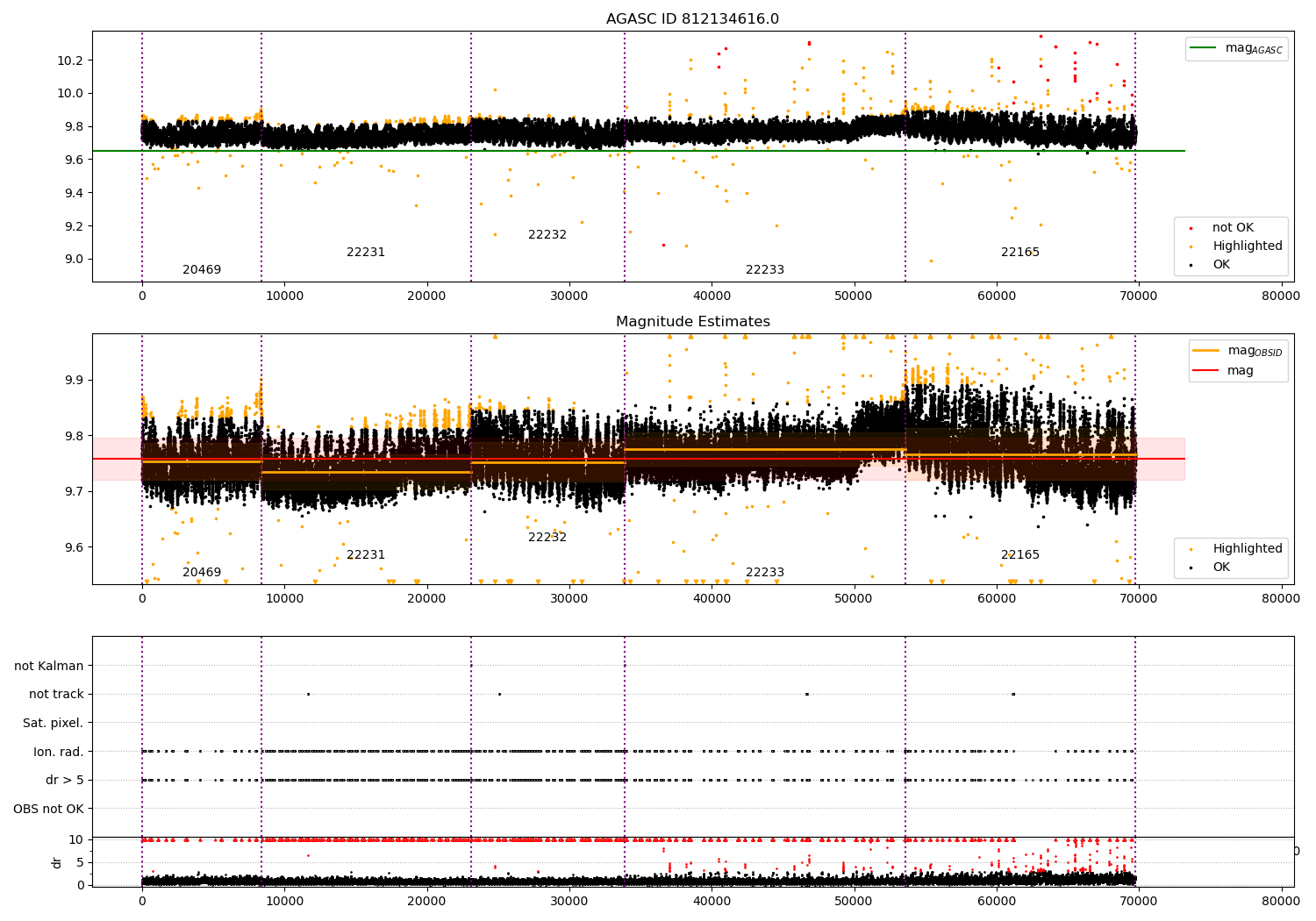This screenshot has width=1316, height=921.
Task: Click 'not OK' in the top plot legend
Action: click(1233, 228)
